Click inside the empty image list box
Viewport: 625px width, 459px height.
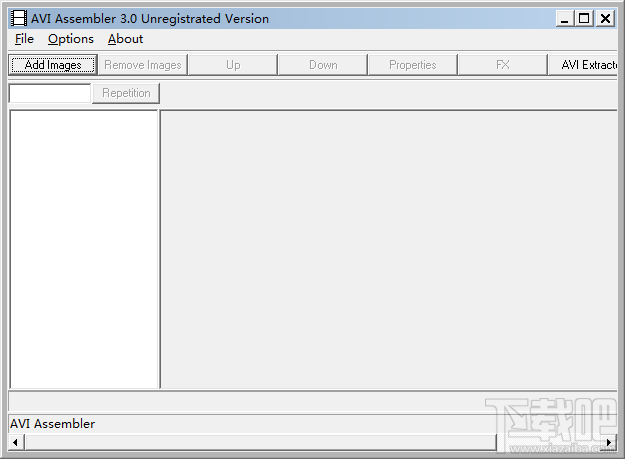(84, 249)
